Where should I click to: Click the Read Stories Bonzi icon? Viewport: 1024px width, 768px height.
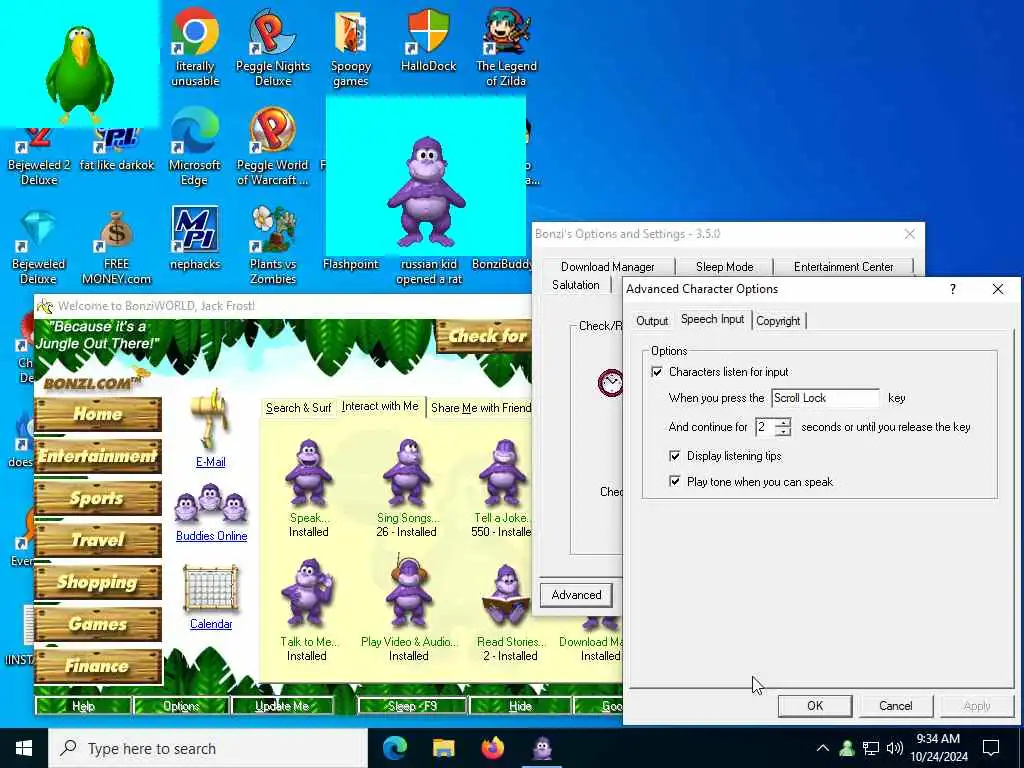(507, 594)
